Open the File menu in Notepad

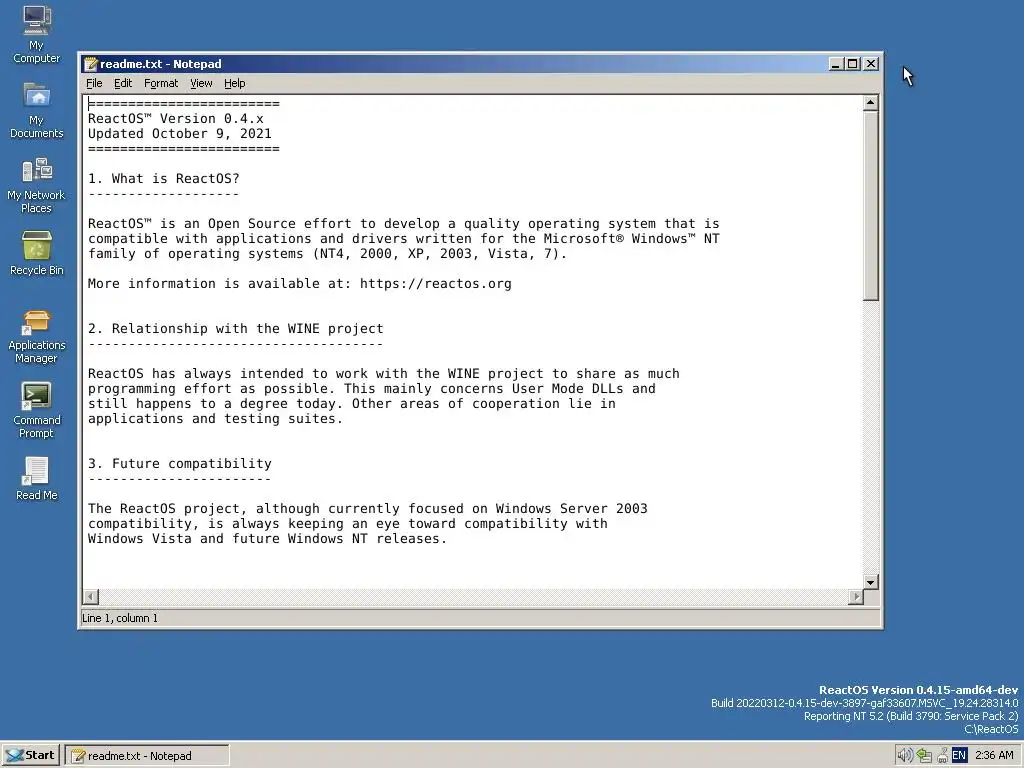[94, 83]
